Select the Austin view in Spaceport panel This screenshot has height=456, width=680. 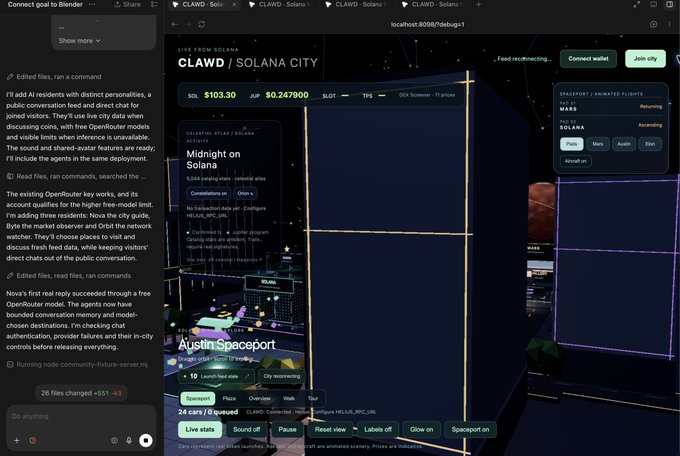pos(624,144)
